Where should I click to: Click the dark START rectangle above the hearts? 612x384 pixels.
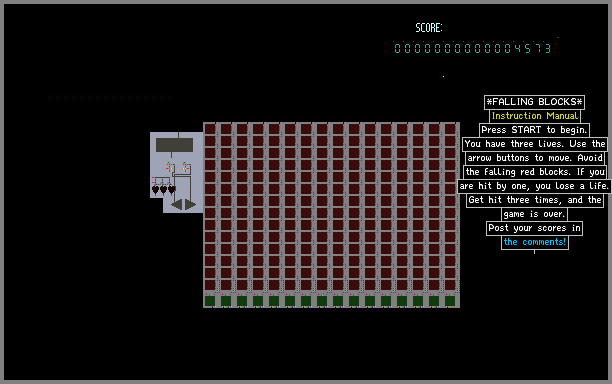click(174, 145)
